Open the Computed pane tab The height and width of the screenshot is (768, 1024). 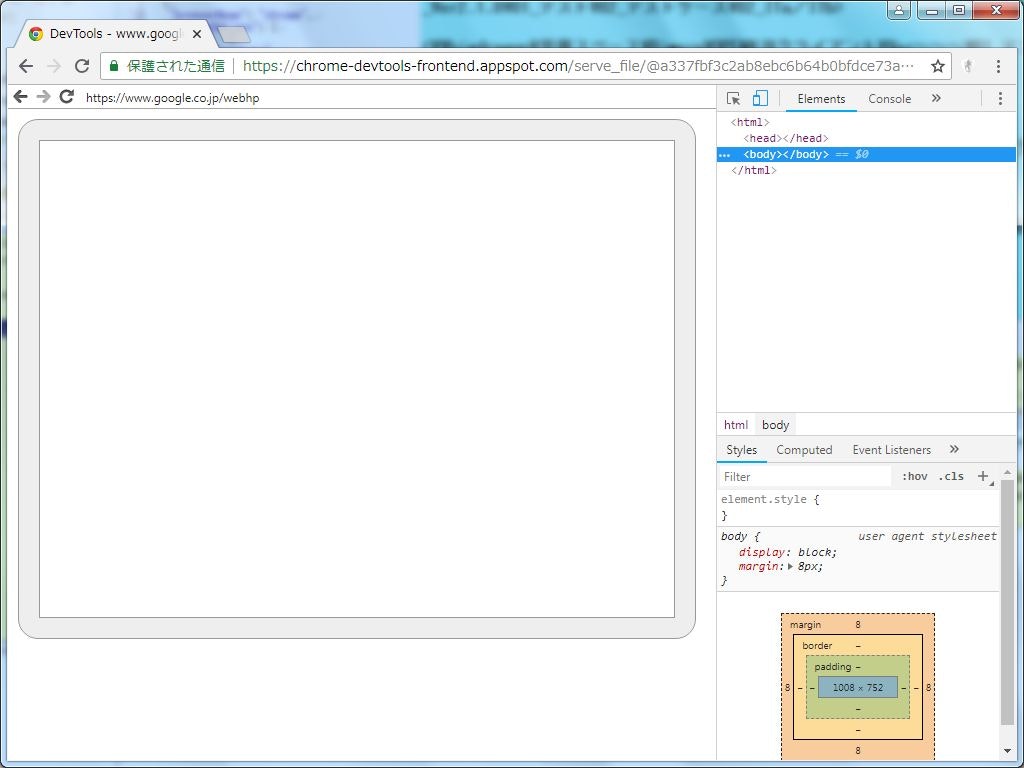pos(804,449)
